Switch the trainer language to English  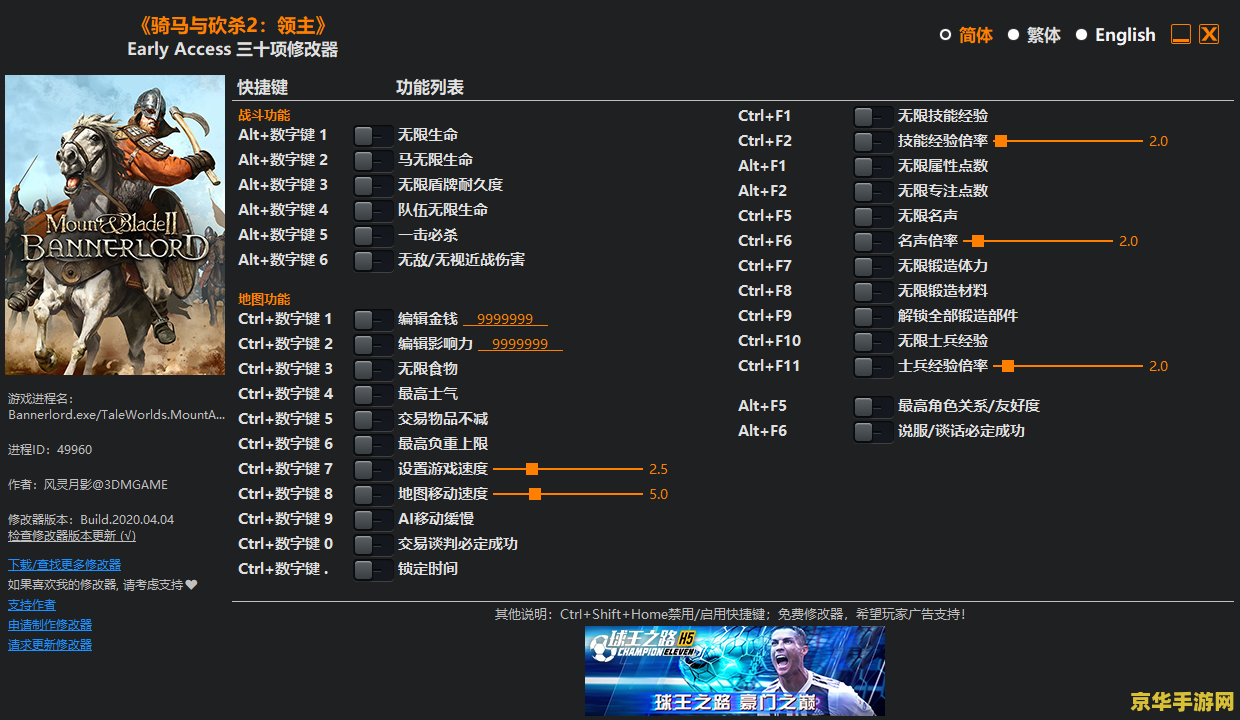[x=1115, y=35]
